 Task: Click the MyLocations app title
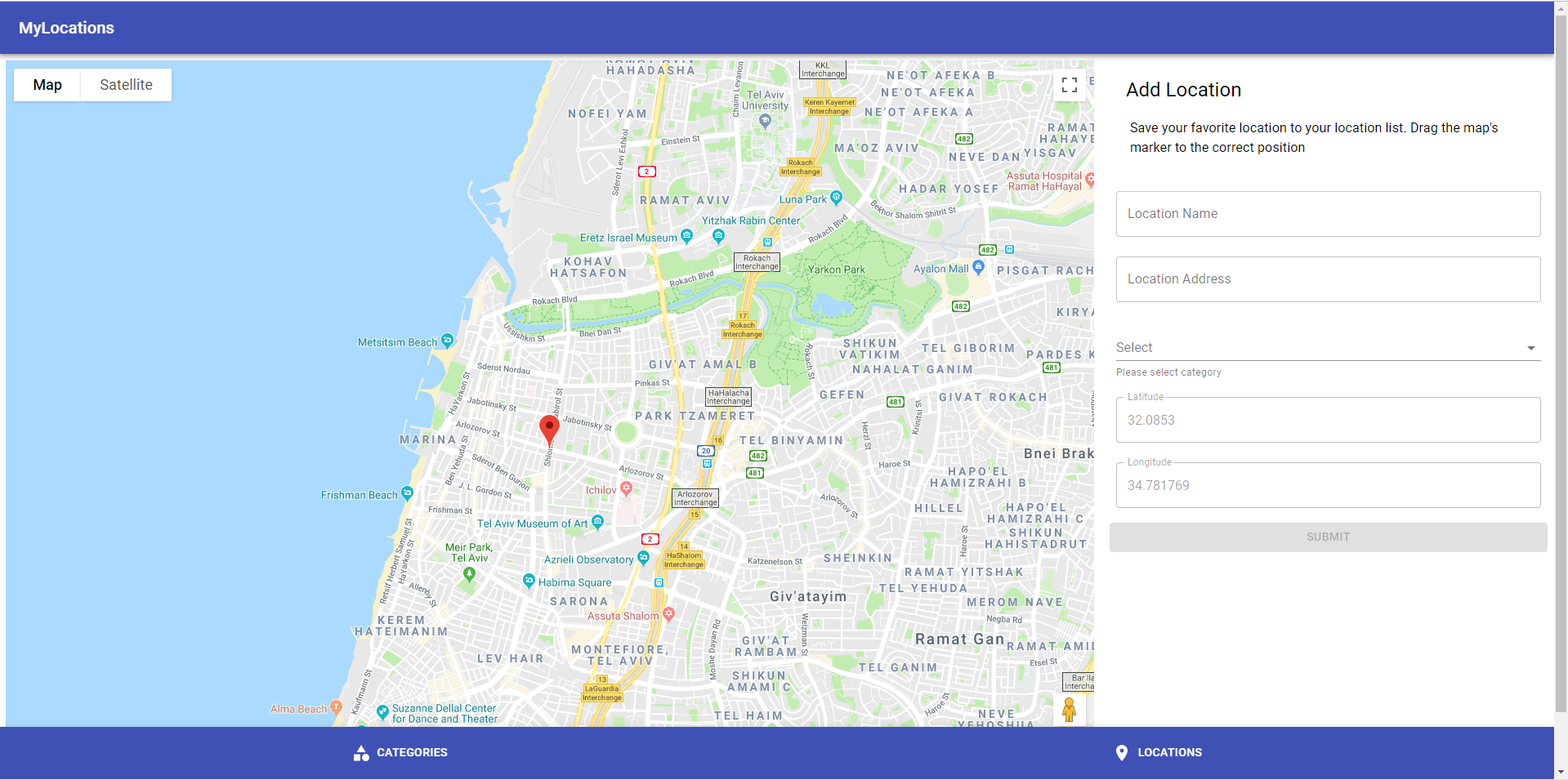tap(66, 28)
